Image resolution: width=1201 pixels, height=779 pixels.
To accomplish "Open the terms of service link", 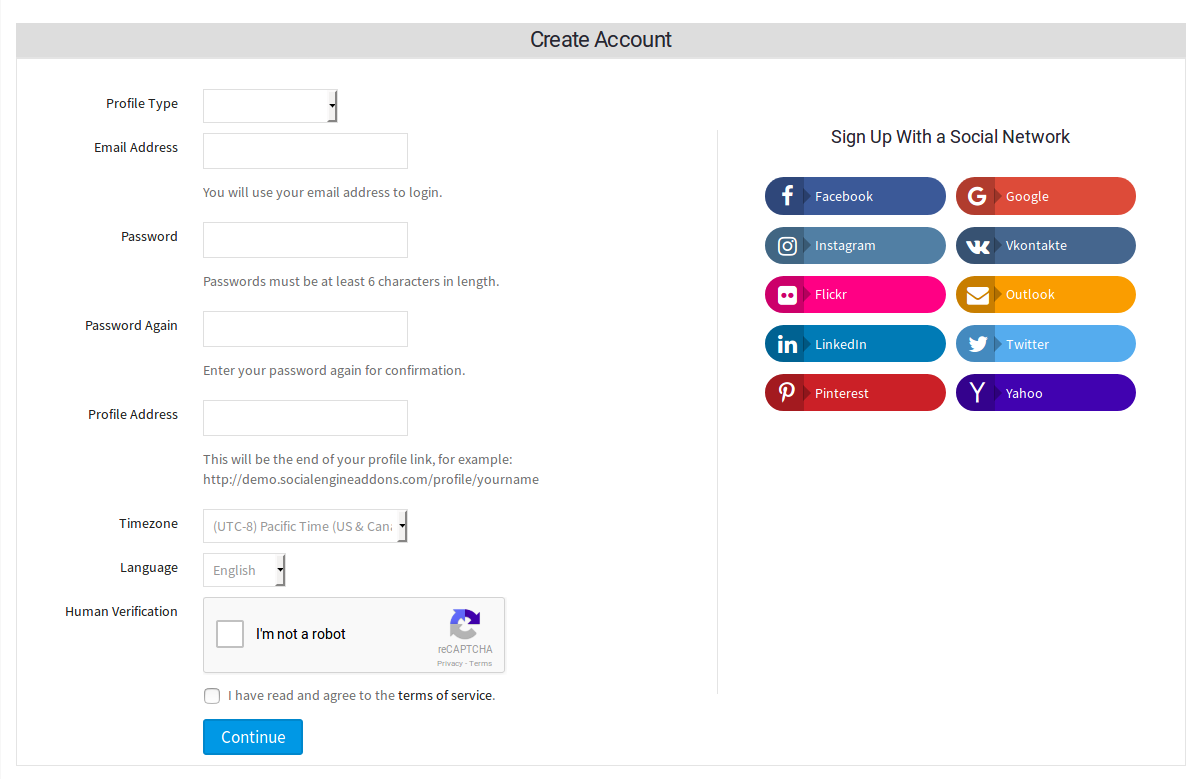I will pos(445,695).
